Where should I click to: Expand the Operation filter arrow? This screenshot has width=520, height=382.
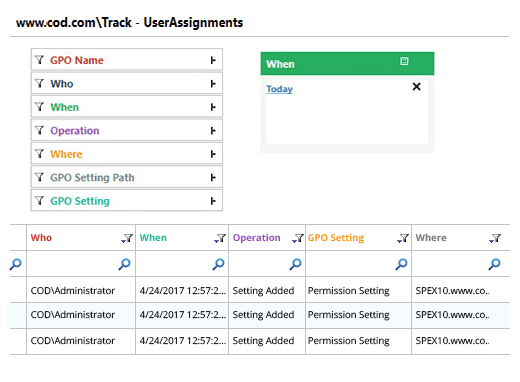pos(213,130)
